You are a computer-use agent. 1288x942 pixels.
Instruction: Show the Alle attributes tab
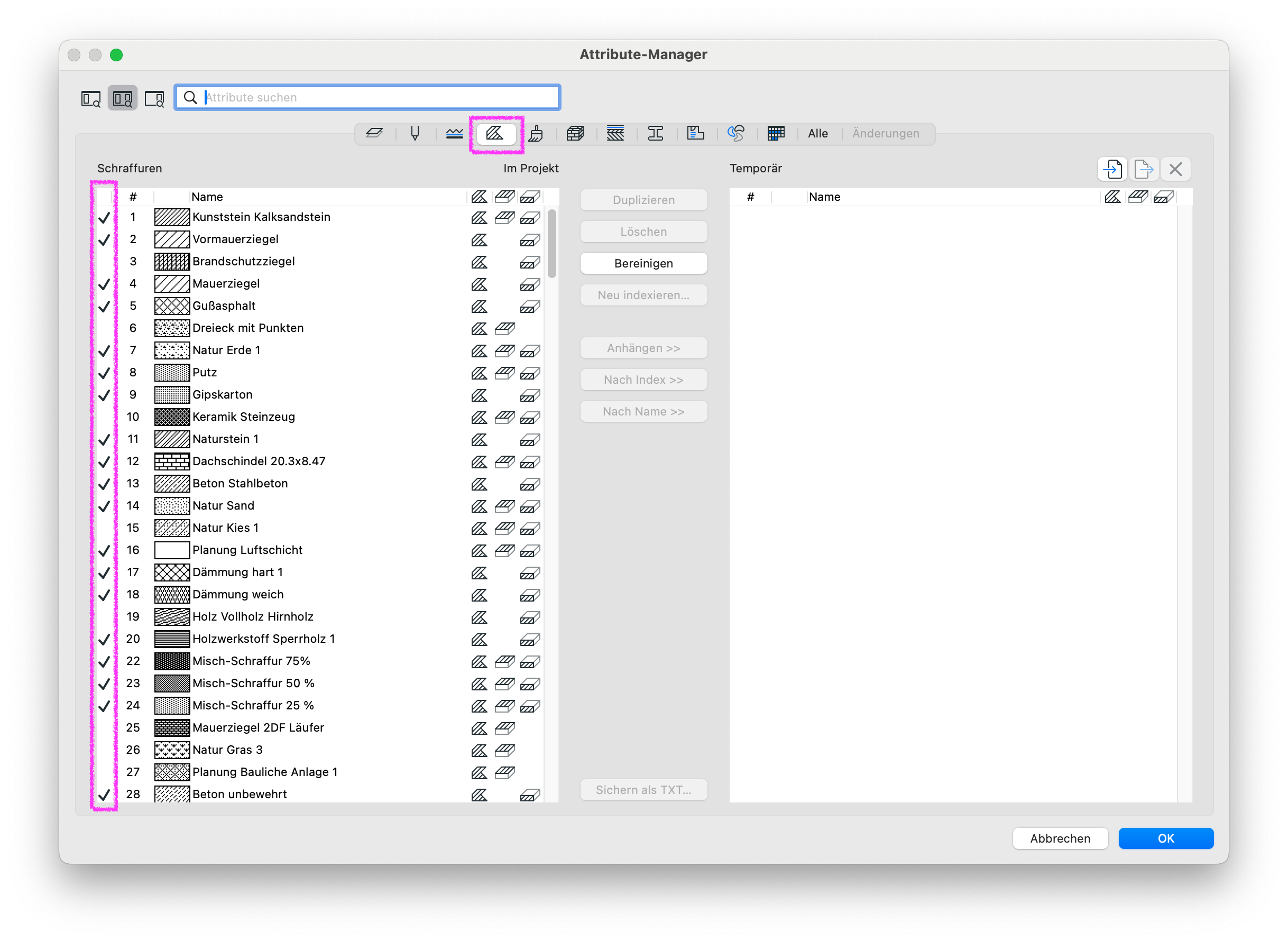(x=818, y=133)
